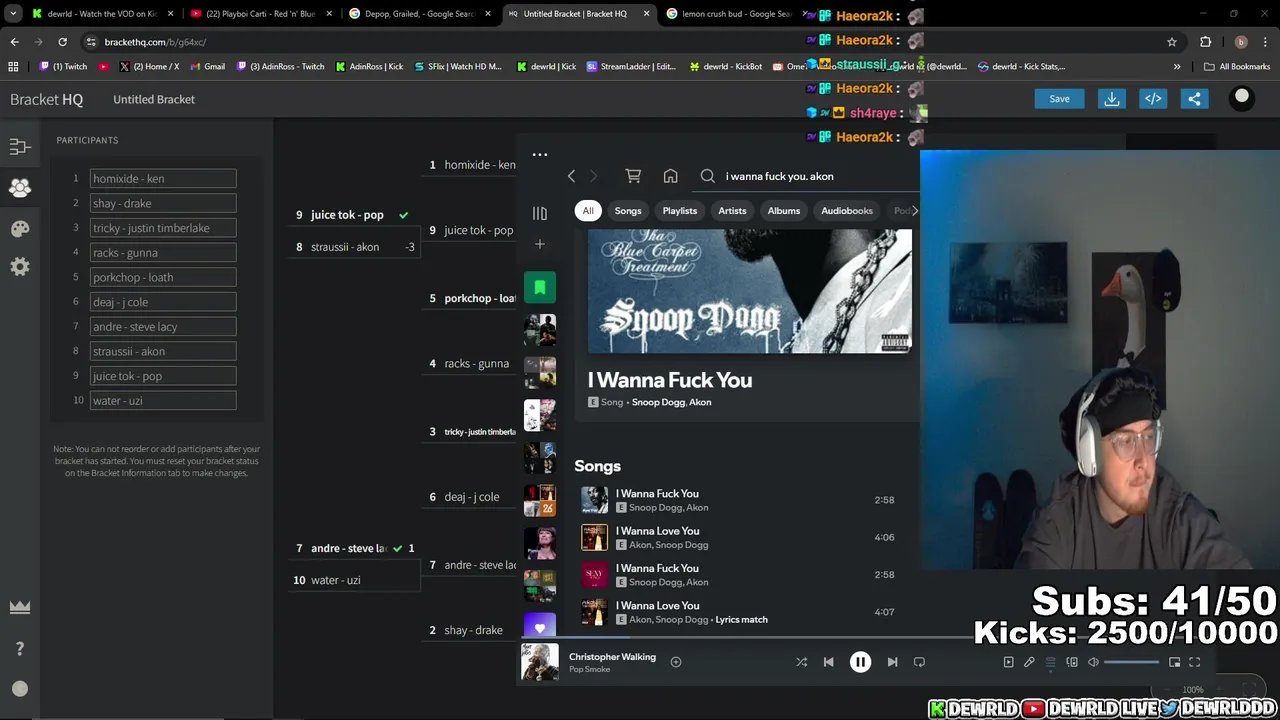Screen dimensions: 1280x720
Task: Open lyrics microphone icon in Spotify
Action: point(1029,662)
